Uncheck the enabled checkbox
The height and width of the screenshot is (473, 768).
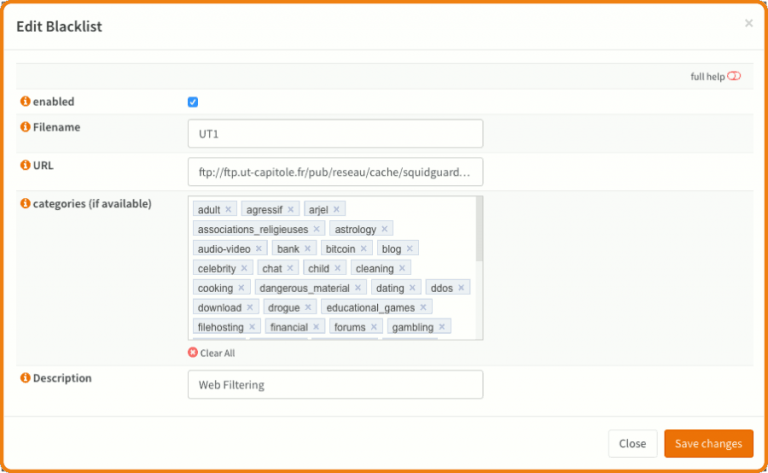pyautogui.click(x=193, y=102)
